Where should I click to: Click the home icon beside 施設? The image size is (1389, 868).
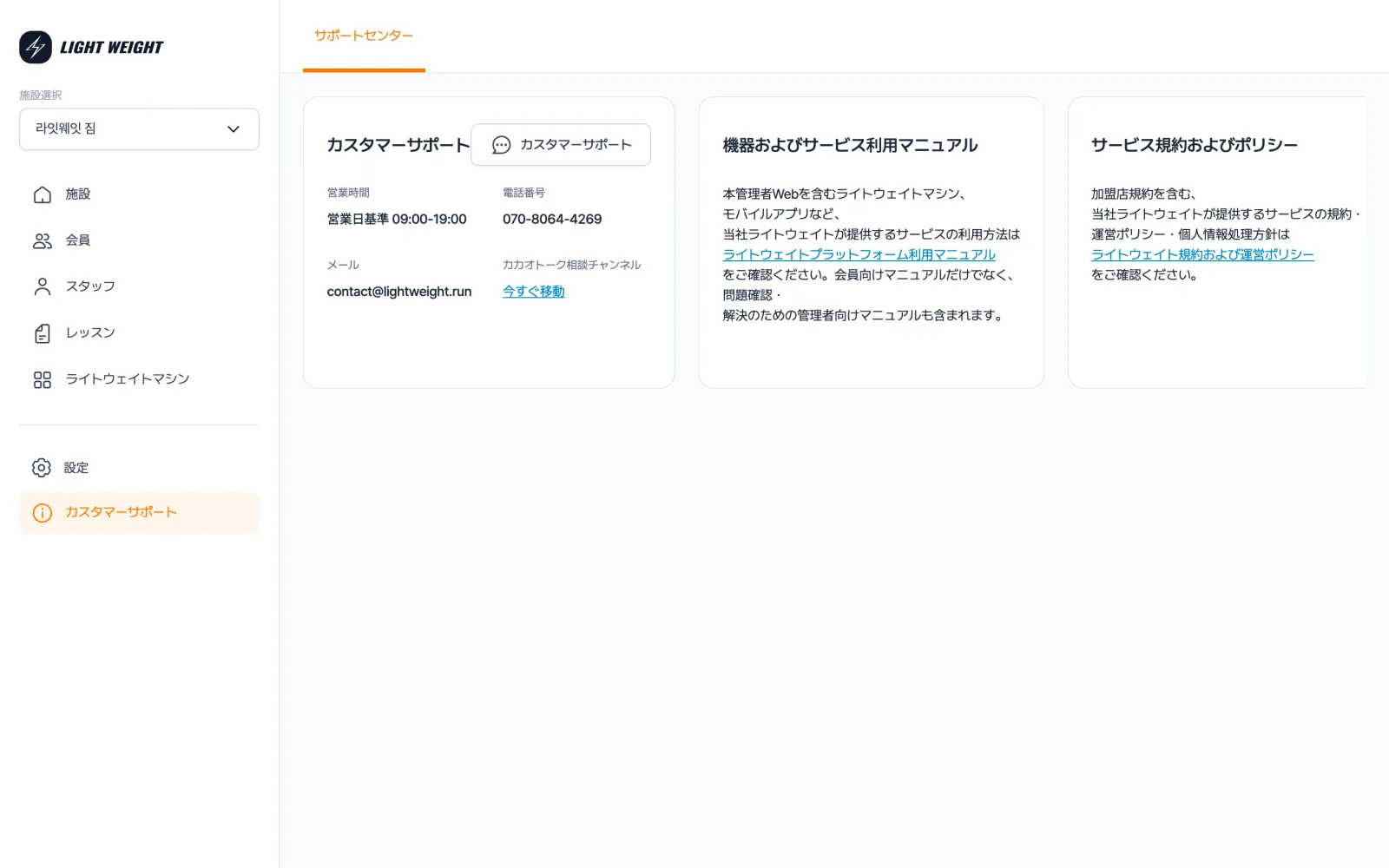(x=42, y=194)
